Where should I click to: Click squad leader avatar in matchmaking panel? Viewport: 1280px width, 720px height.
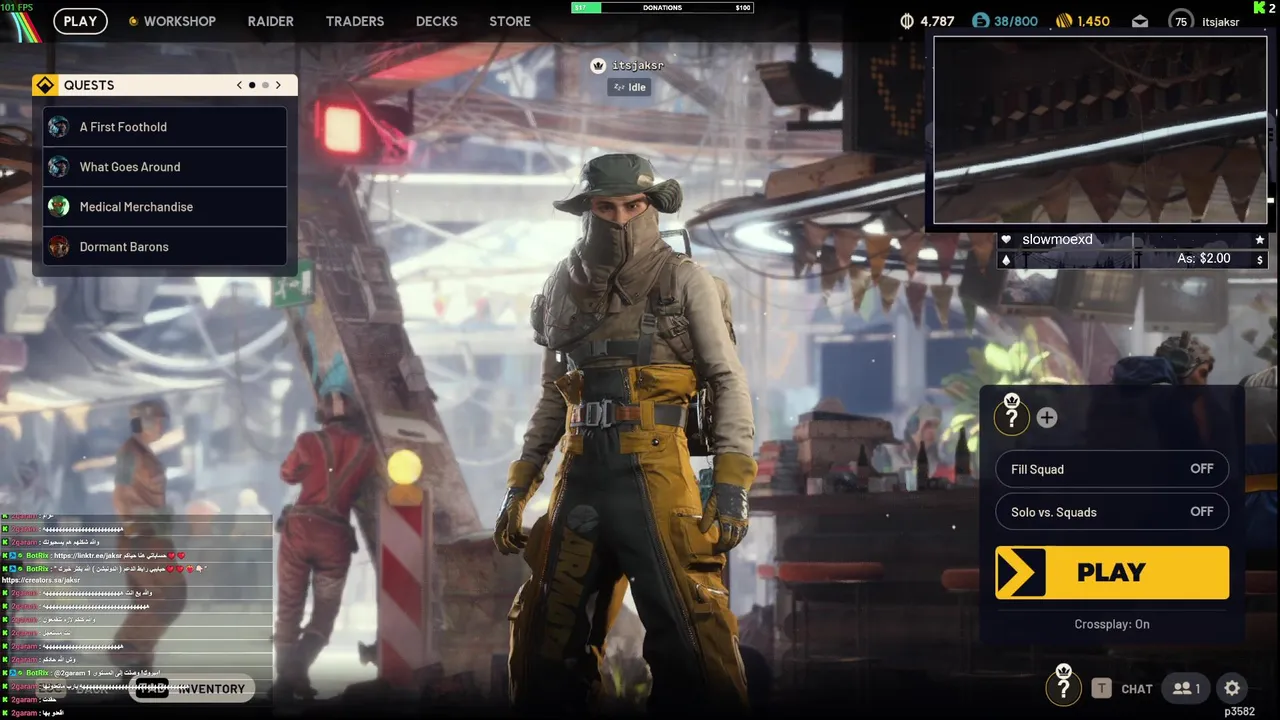tap(1011, 416)
